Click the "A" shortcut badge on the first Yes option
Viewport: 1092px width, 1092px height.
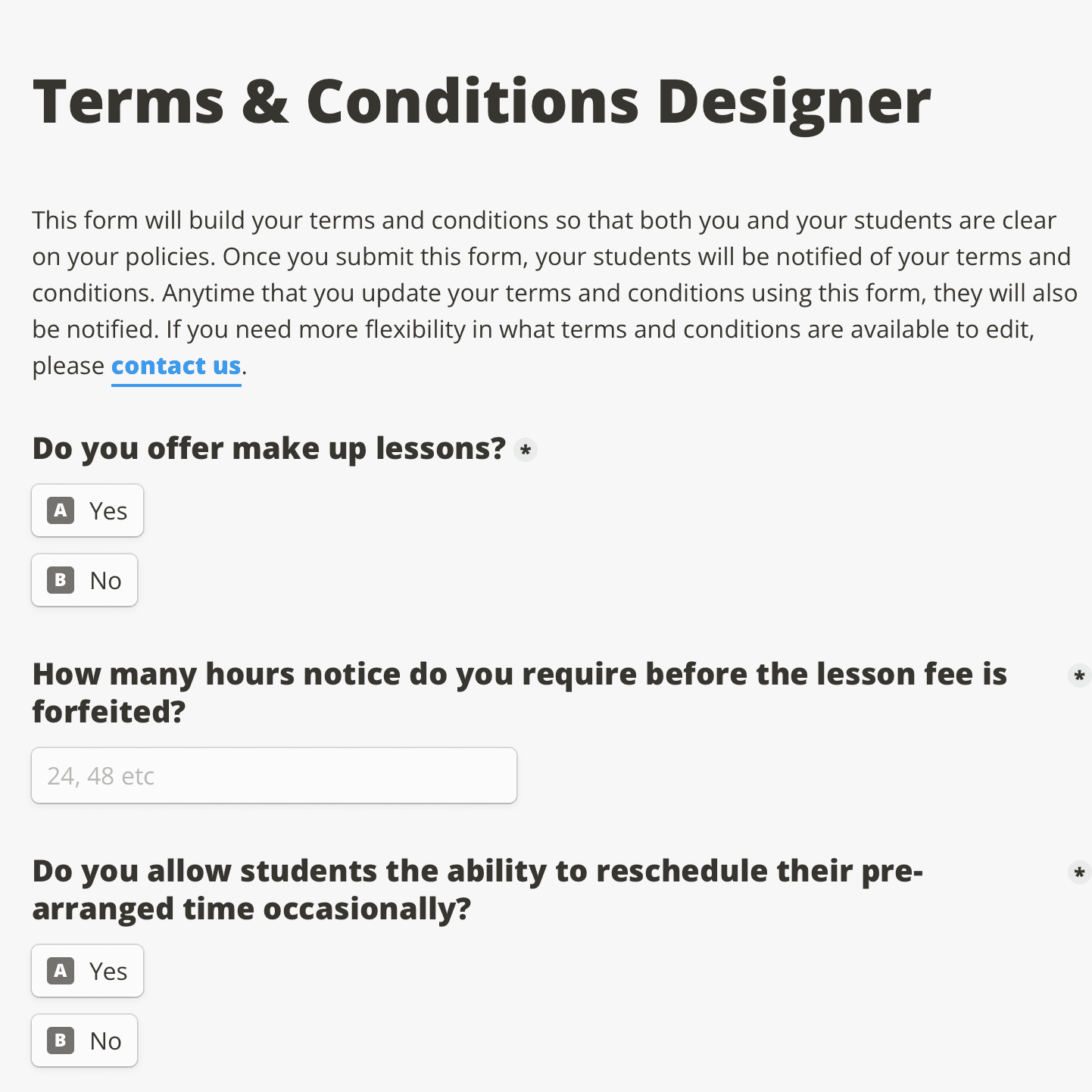tap(61, 510)
